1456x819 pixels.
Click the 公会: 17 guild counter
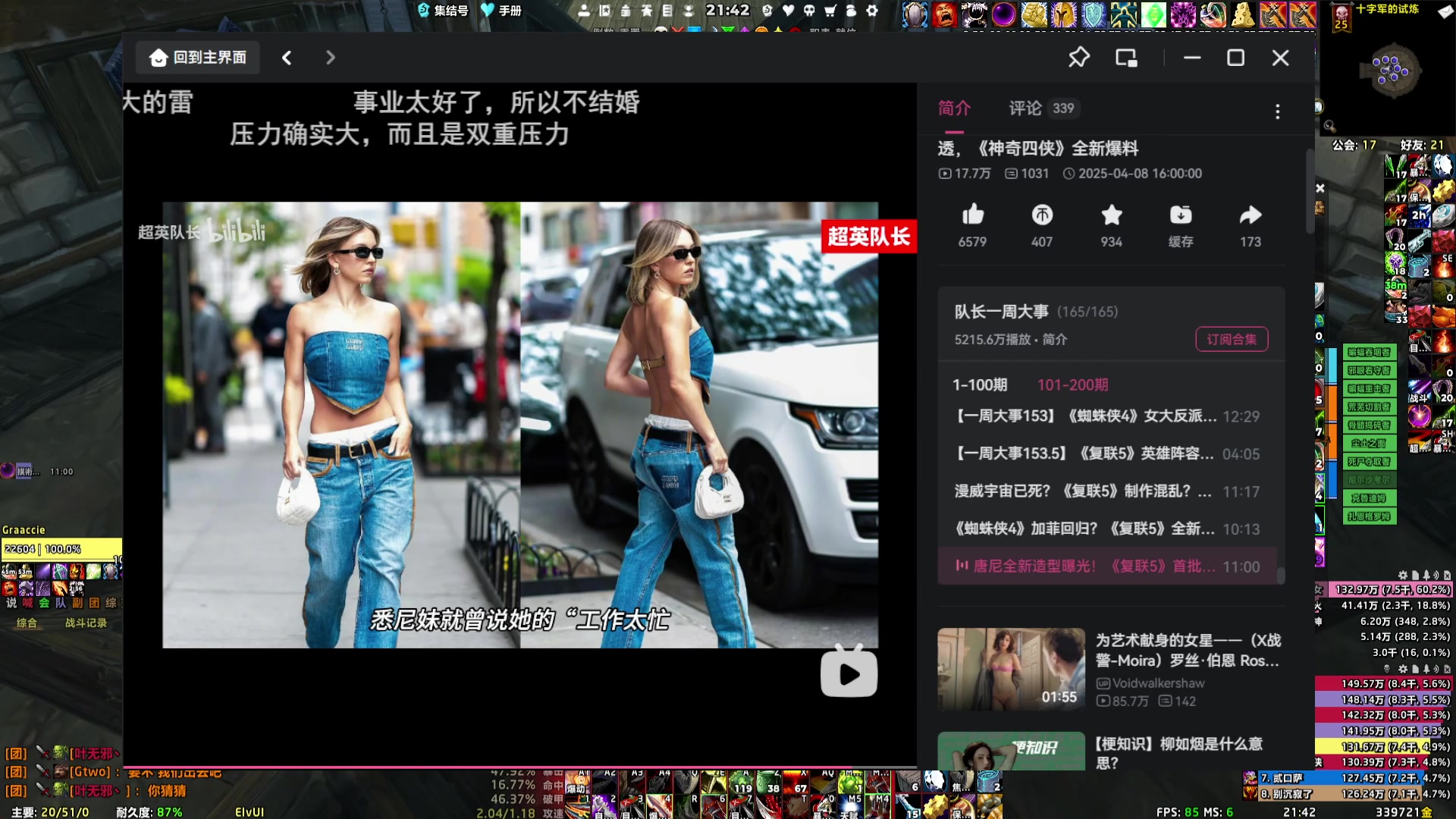tap(1354, 145)
